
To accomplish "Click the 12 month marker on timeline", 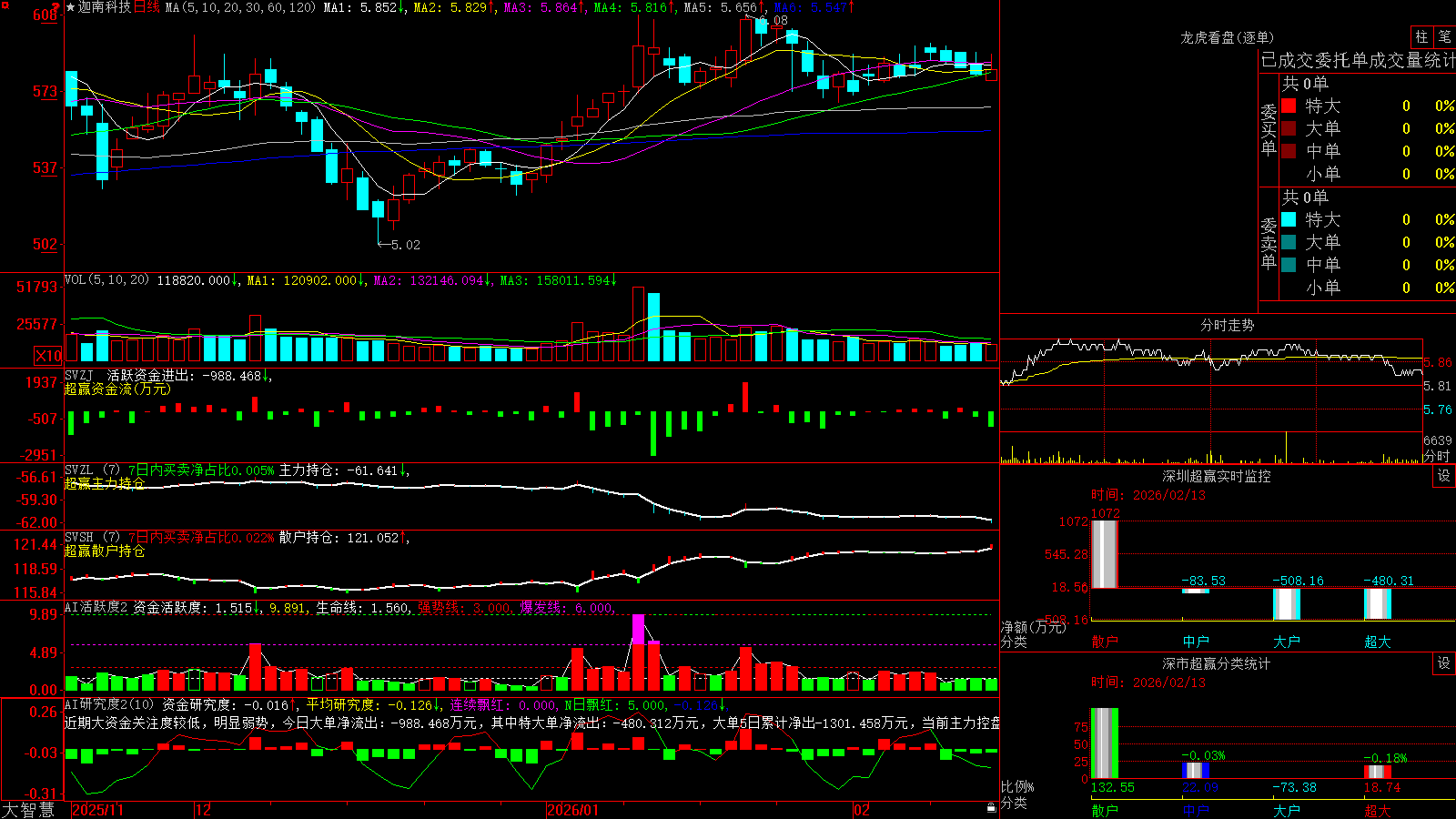I will (x=204, y=810).
